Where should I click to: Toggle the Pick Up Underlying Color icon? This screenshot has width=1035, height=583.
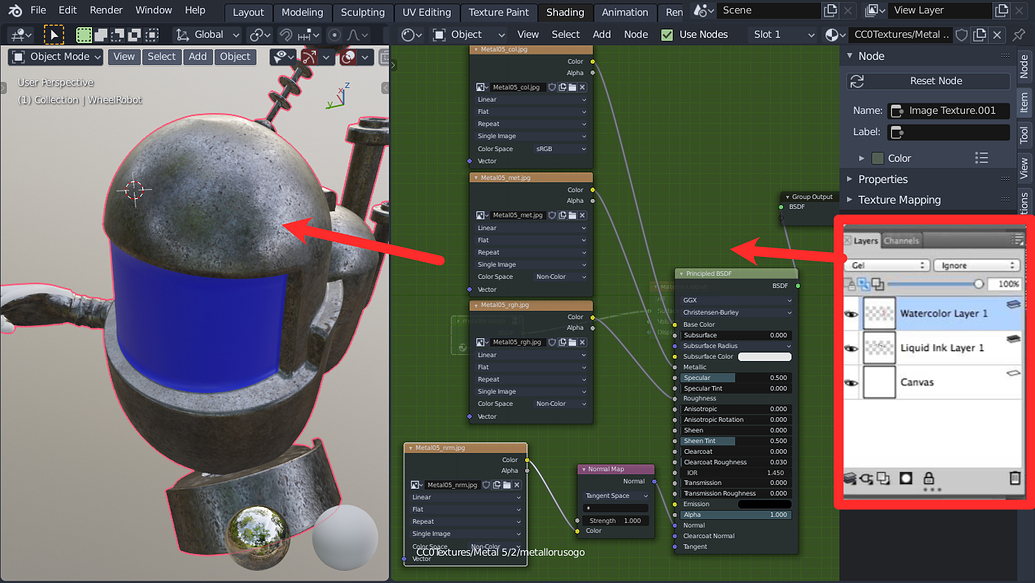pyautogui.click(x=863, y=284)
